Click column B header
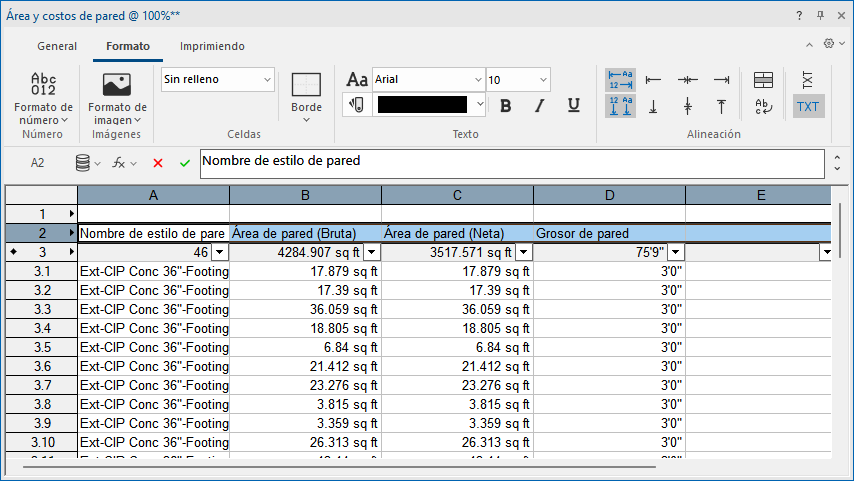This screenshot has height=481, width=854. 305,195
